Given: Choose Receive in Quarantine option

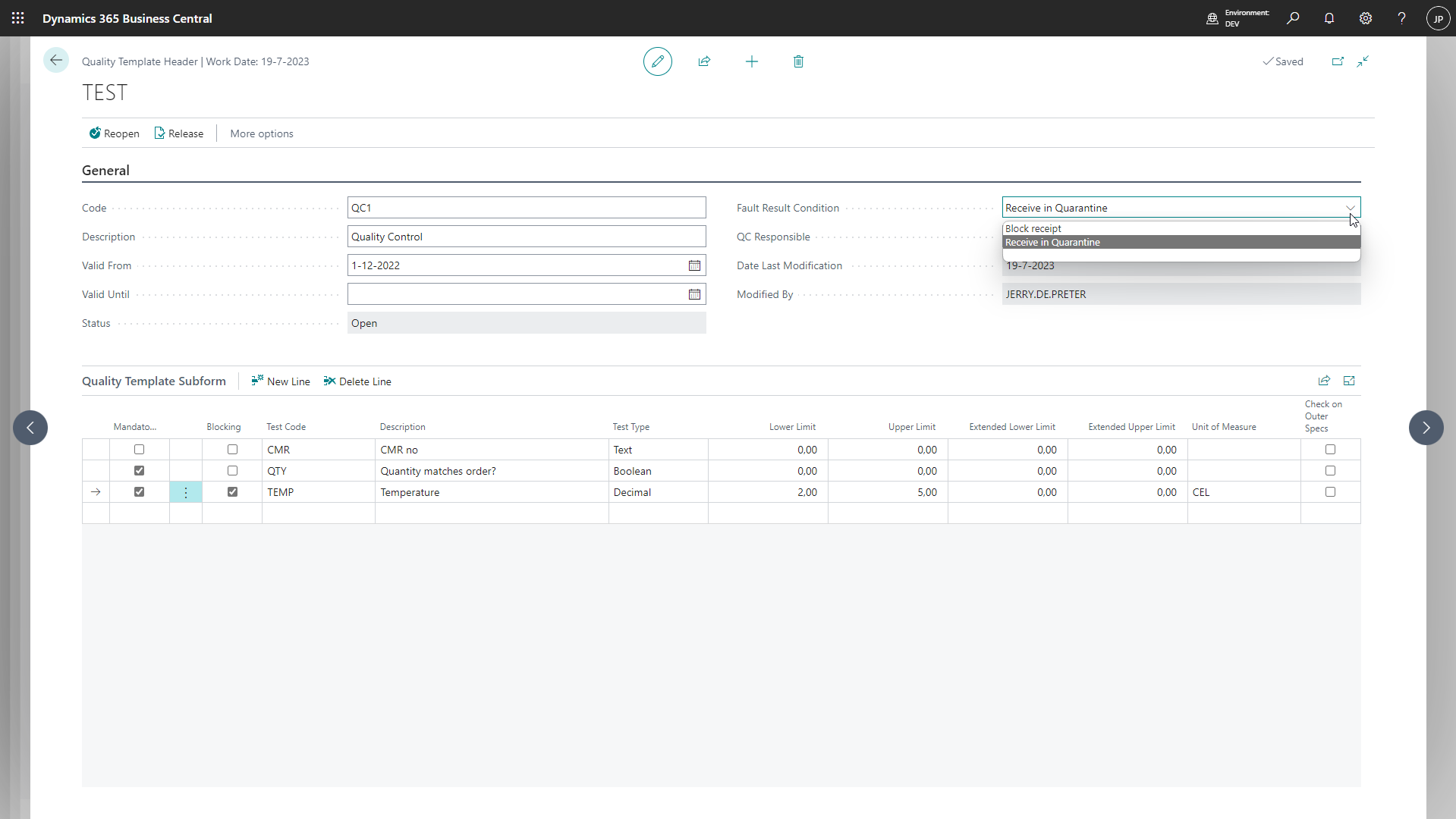Looking at the screenshot, I should point(1052,243).
